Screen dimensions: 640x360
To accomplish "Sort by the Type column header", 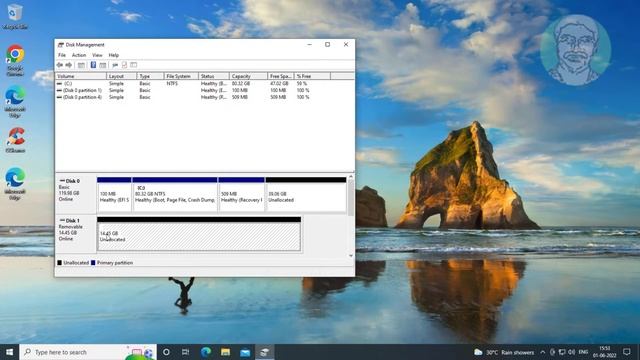I will (150, 76).
